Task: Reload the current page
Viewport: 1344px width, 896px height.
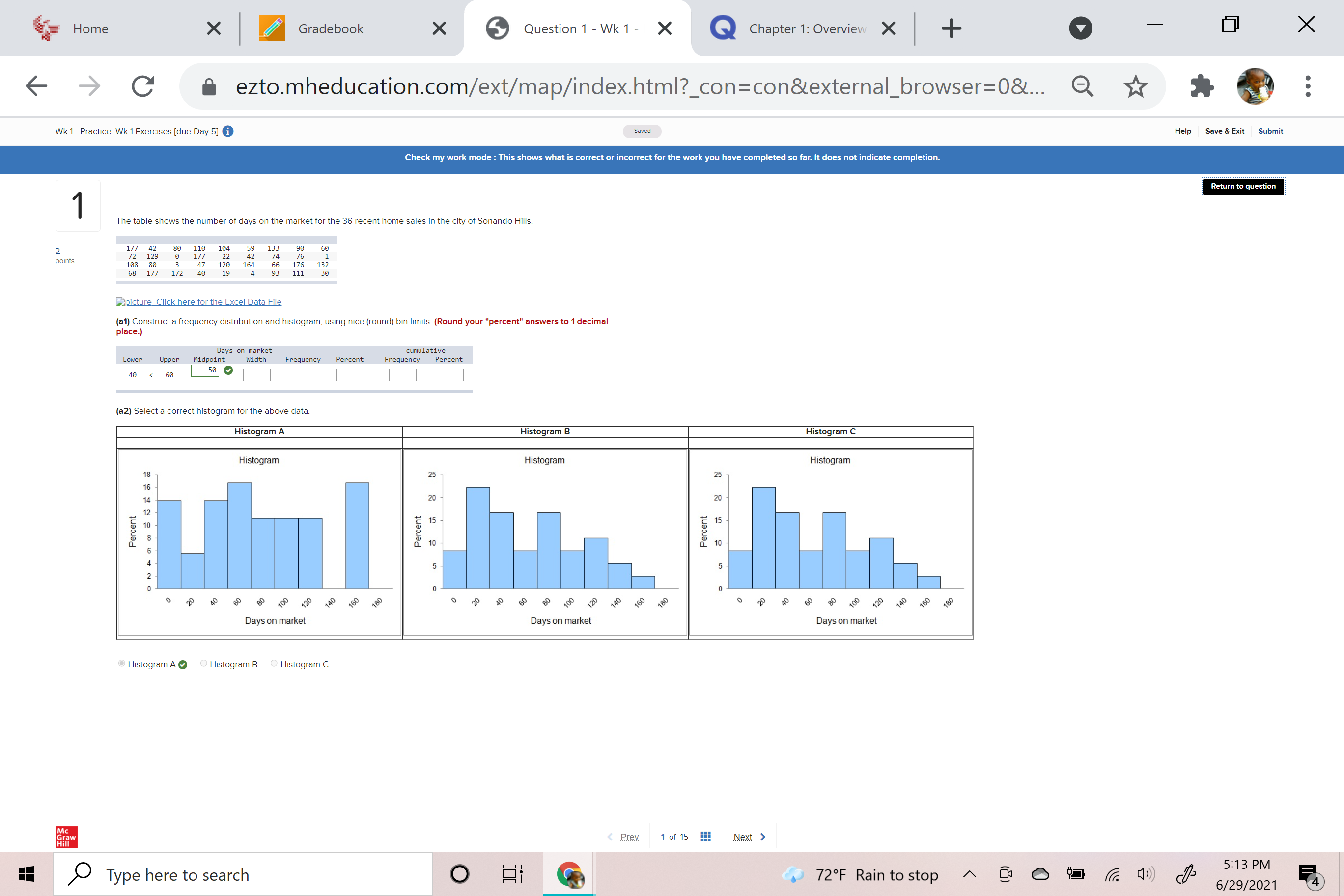Action: click(142, 85)
